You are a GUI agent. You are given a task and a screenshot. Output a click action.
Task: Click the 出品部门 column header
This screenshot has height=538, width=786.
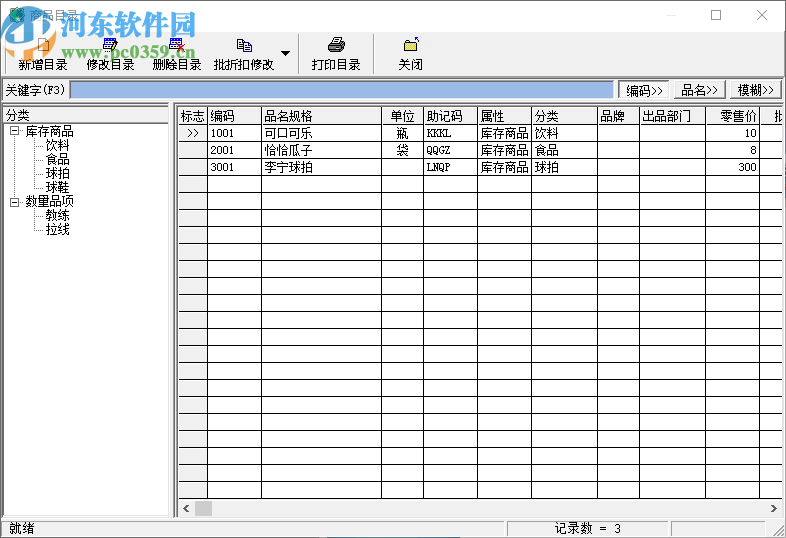(673, 116)
